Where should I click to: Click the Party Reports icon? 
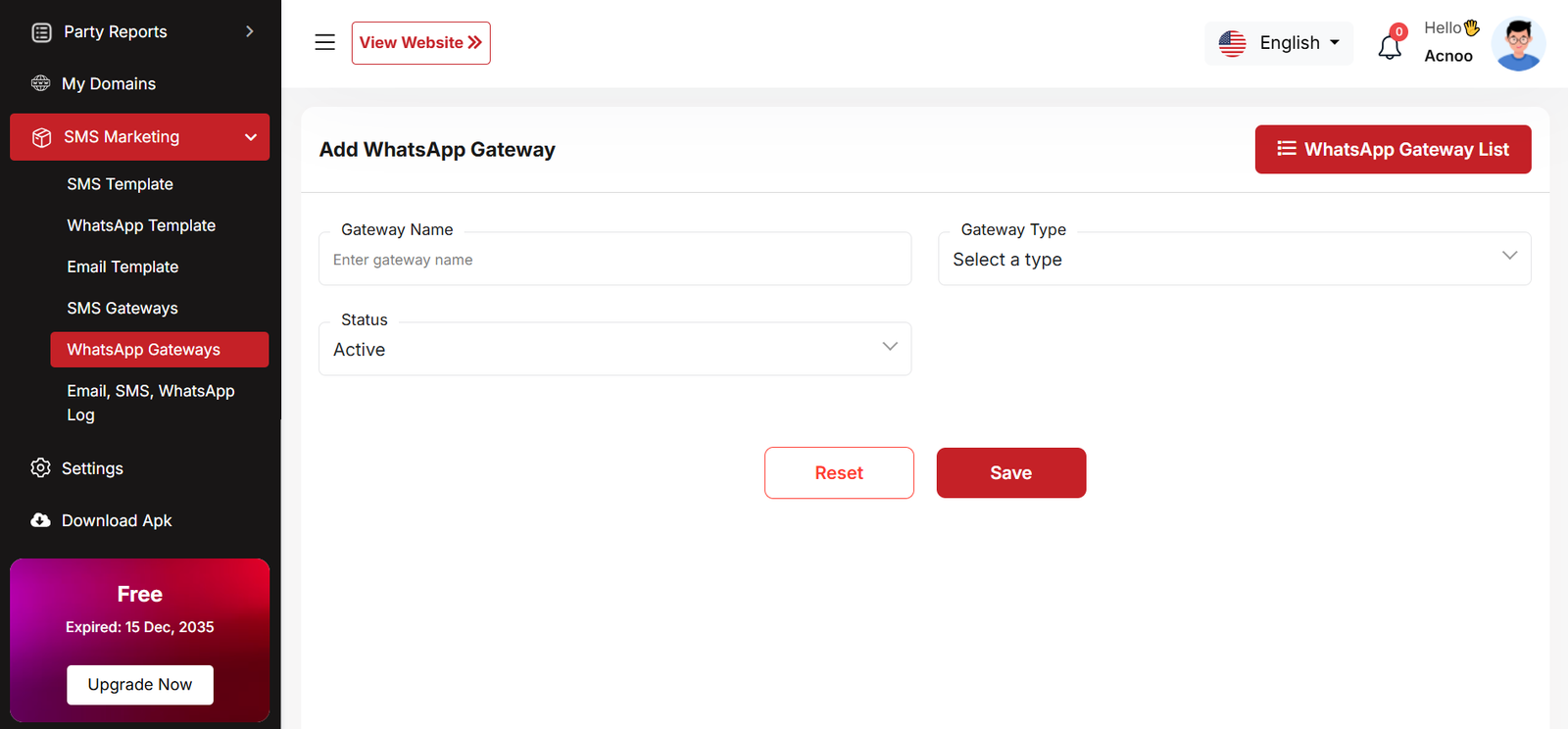coord(41,32)
